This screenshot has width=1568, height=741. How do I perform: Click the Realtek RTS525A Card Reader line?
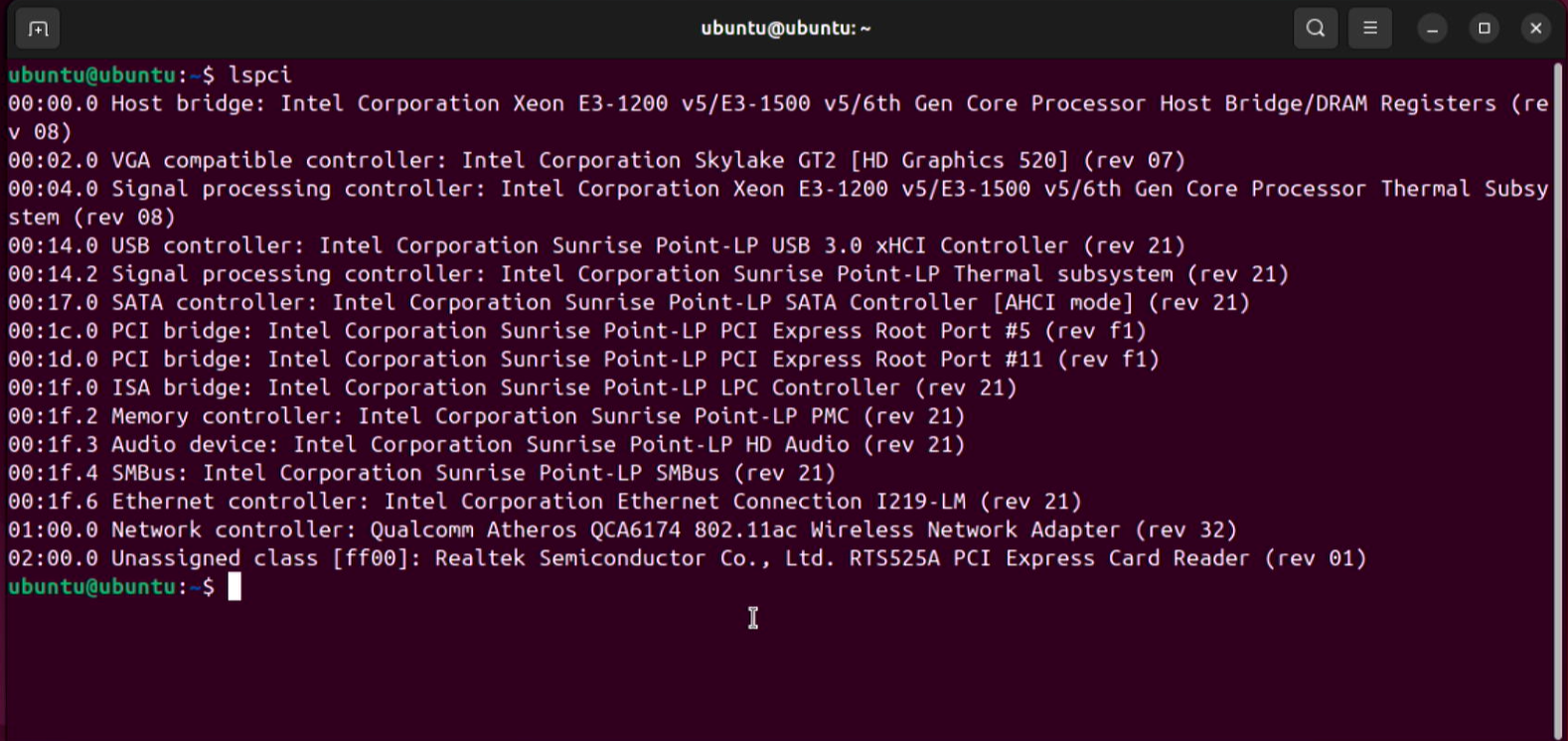coord(688,559)
